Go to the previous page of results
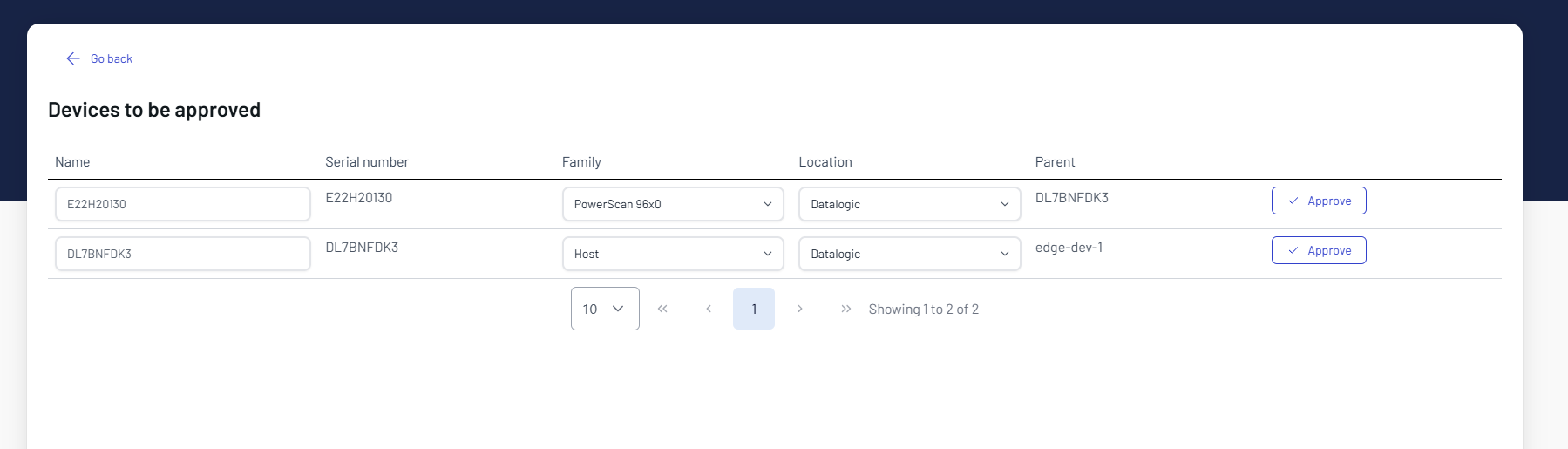The image size is (1568, 449). [x=709, y=309]
